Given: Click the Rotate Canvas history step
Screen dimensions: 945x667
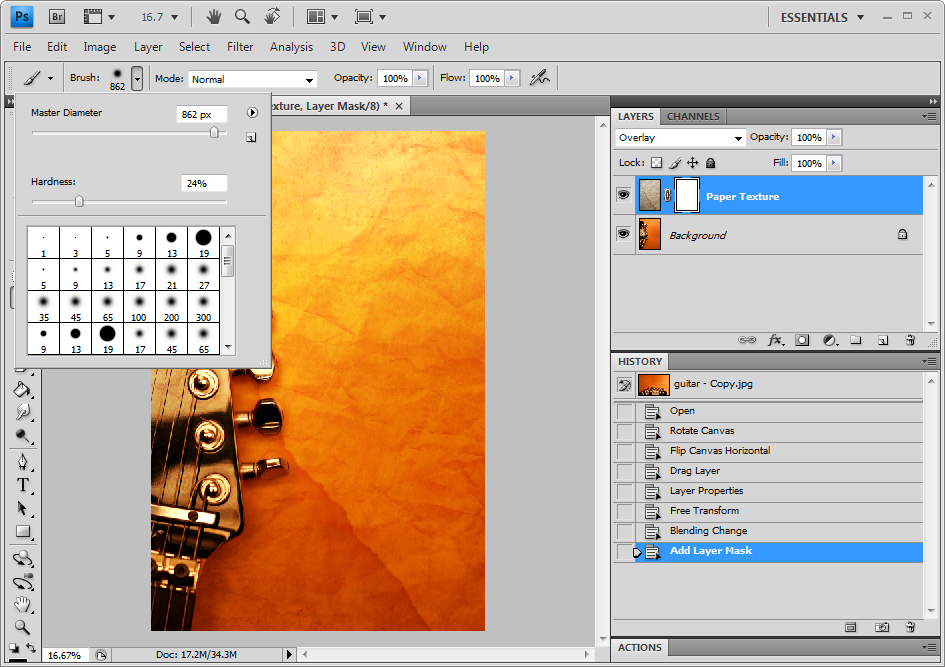Looking at the screenshot, I should 702,431.
